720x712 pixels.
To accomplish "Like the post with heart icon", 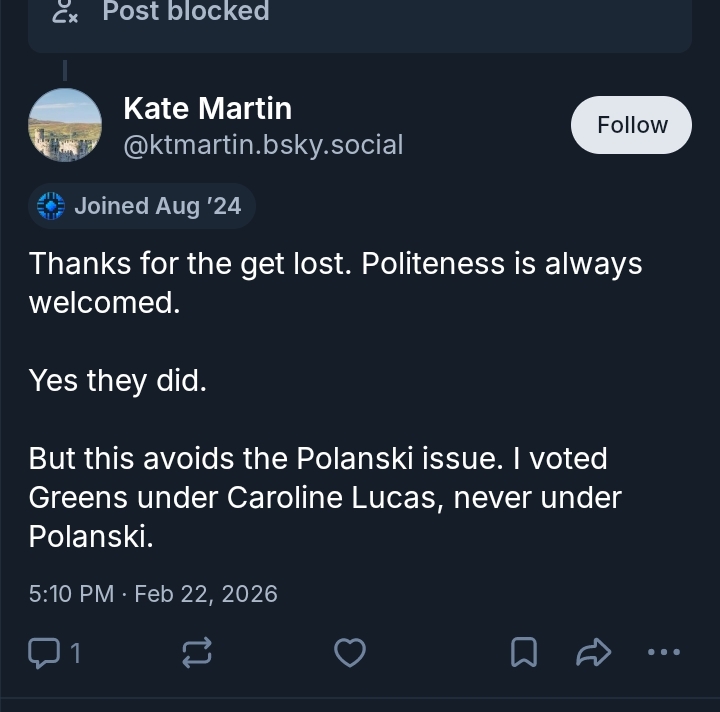I will [349, 653].
